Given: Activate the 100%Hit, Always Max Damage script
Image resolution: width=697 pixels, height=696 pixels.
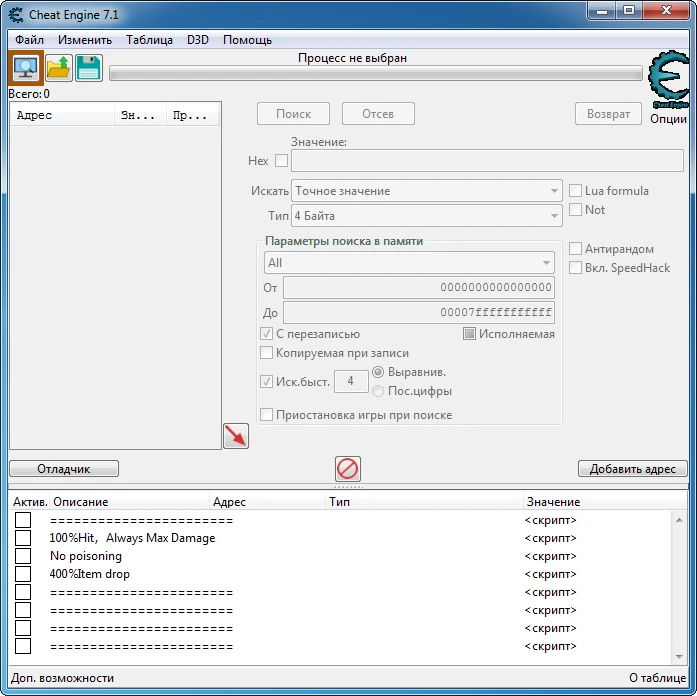Looking at the screenshot, I should (23, 538).
